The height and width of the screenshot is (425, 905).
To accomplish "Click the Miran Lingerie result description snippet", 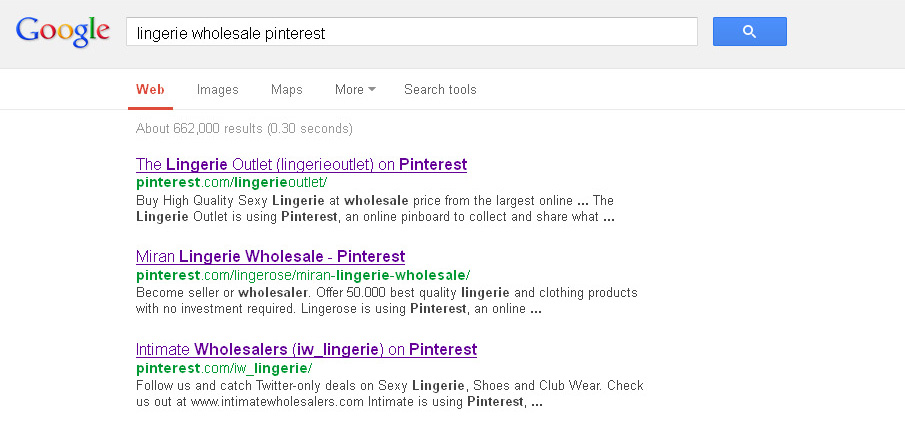I will (x=387, y=301).
